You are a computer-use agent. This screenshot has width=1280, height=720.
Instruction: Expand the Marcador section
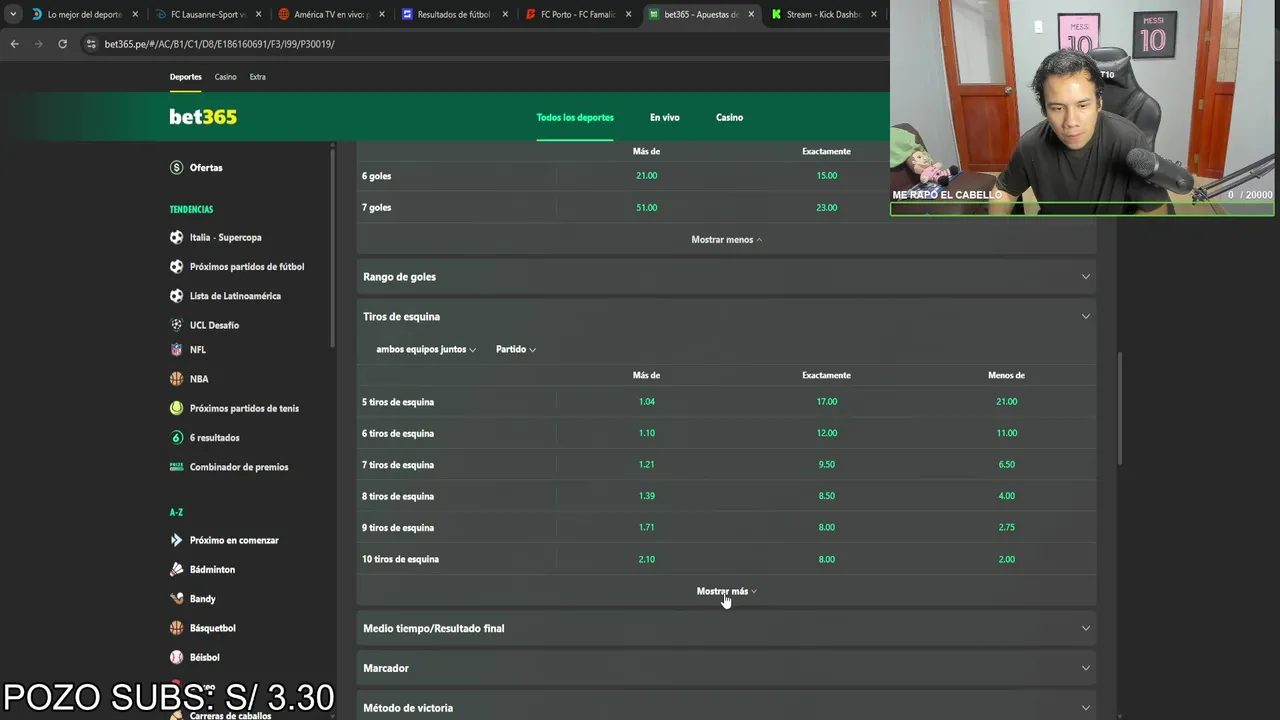(726, 668)
